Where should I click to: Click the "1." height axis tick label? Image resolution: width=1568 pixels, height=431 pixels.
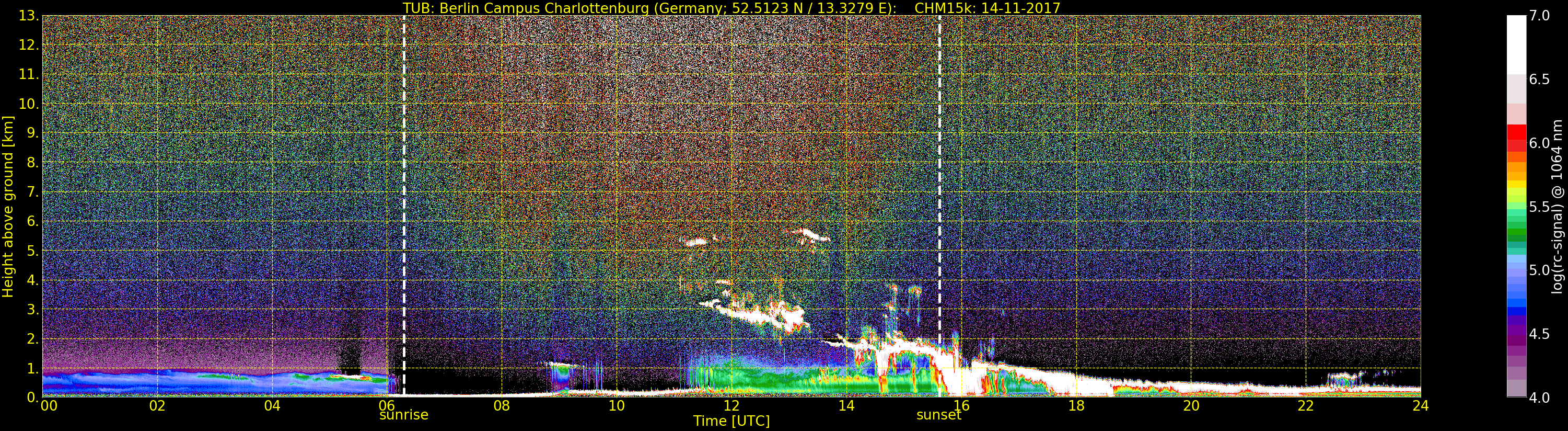tap(32, 368)
